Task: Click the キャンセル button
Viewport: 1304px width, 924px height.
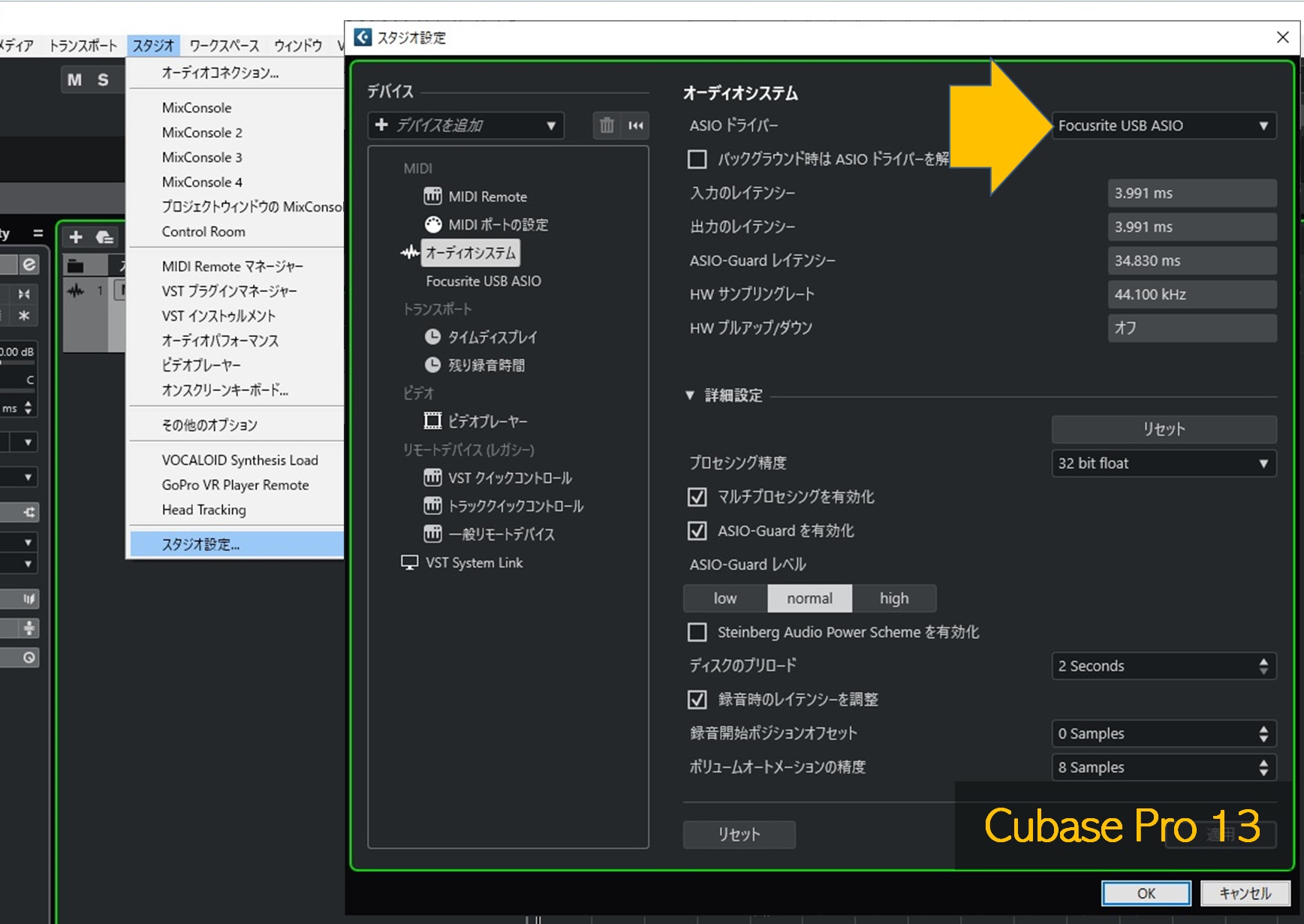Action: click(1245, 893)
